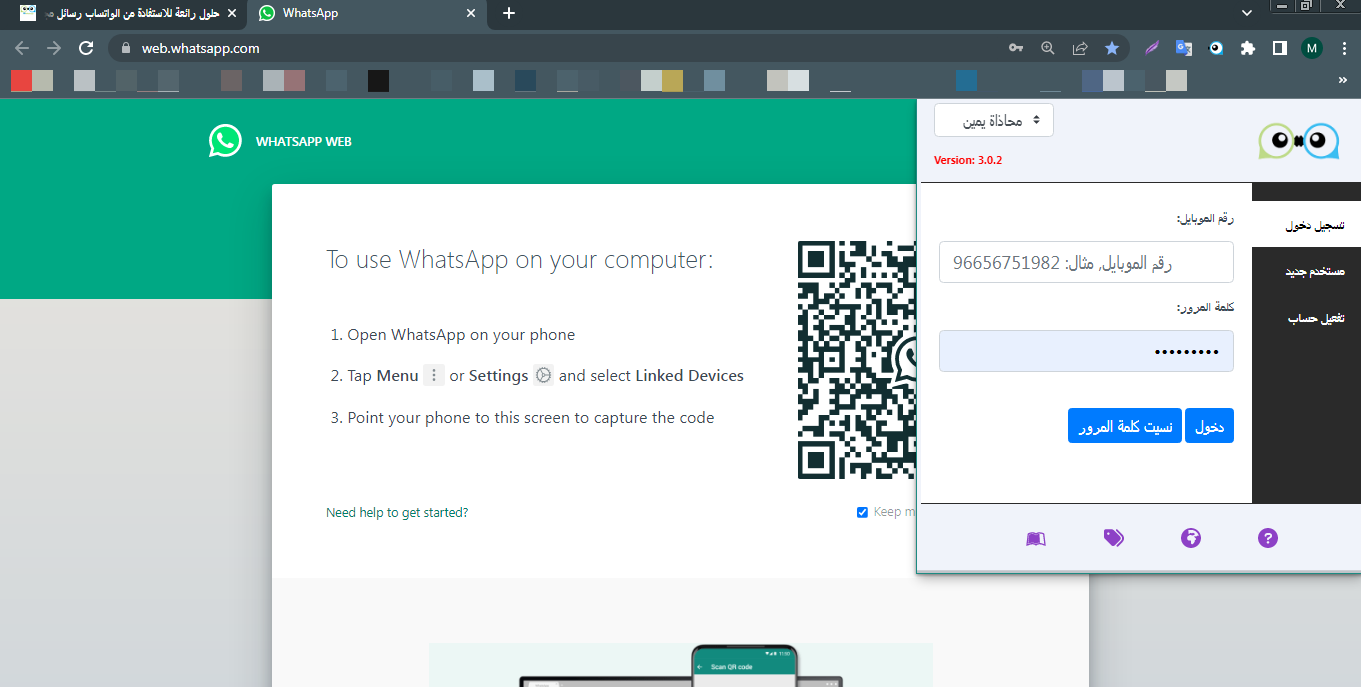Viewport: 1361px width, 687px height.
Task: Click the browser forward arrow
Action: click(x=54, y=48)
